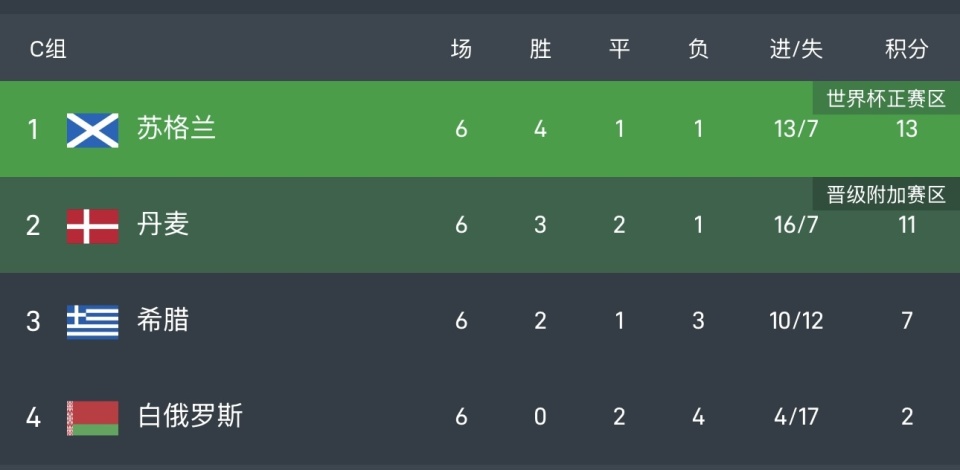Viewport: 960px width, 470px height.
Task: Click the C组 group header
Action: (47, 49)
